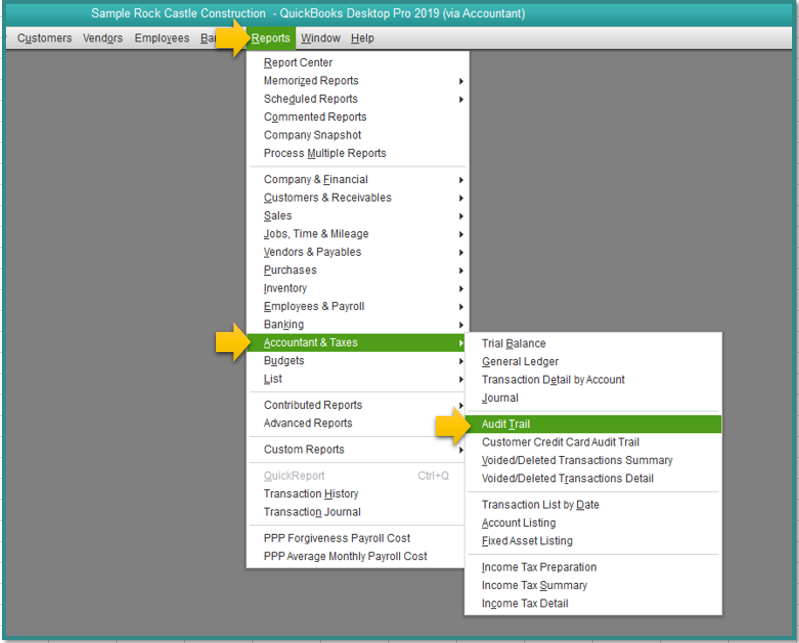Open the Customers menu
The width and height of the screenshot is (799, 643).
44,38
